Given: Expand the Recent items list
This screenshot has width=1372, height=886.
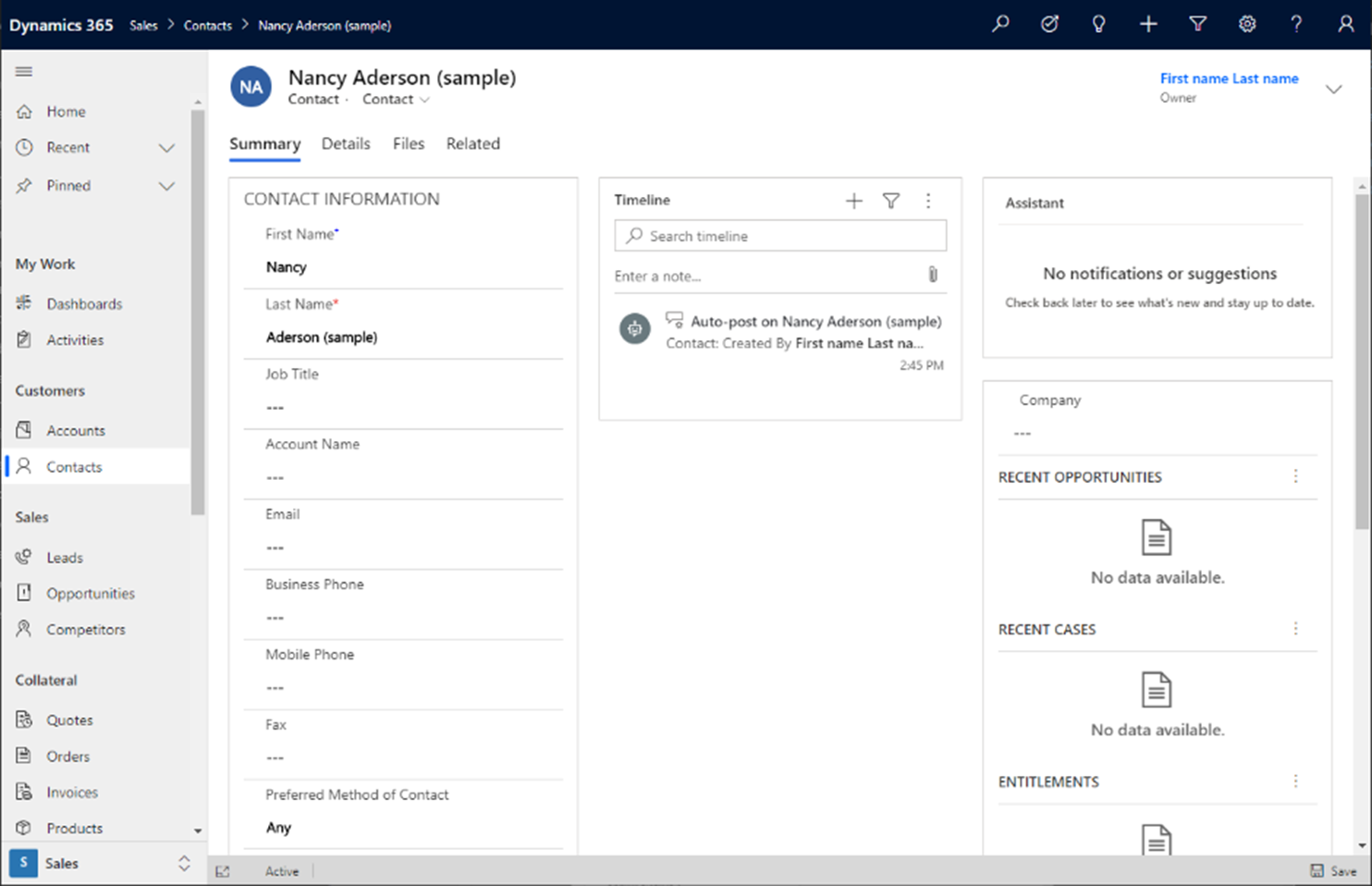Looking at the screenshot, I should pyautogui.click(x=166, y=147).
